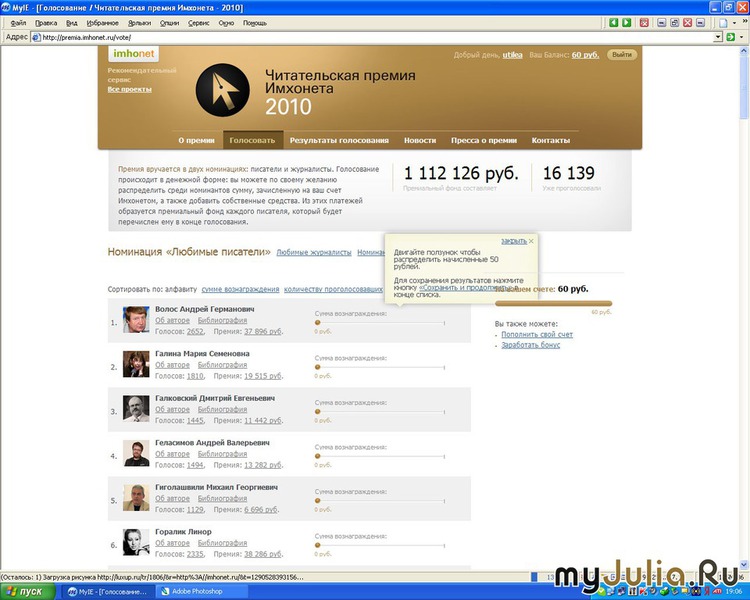Switch to the «Новости» tab

420,140
